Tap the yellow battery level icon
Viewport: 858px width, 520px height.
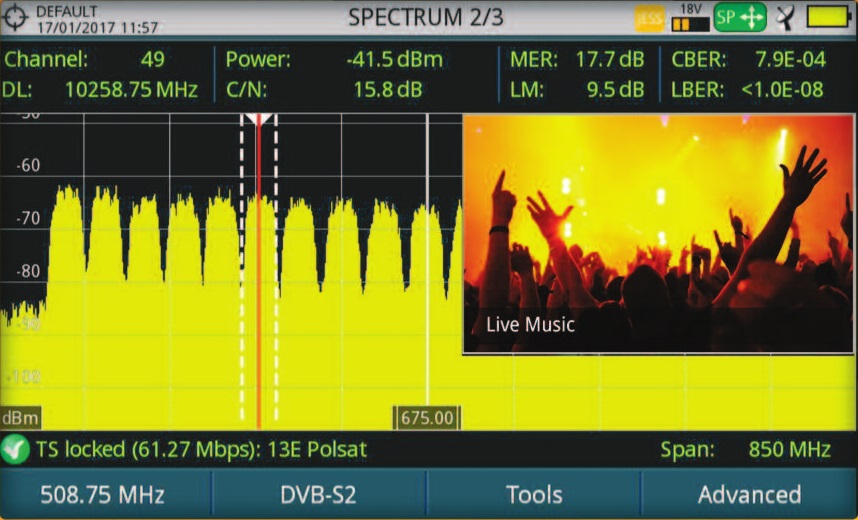[830, 16]
